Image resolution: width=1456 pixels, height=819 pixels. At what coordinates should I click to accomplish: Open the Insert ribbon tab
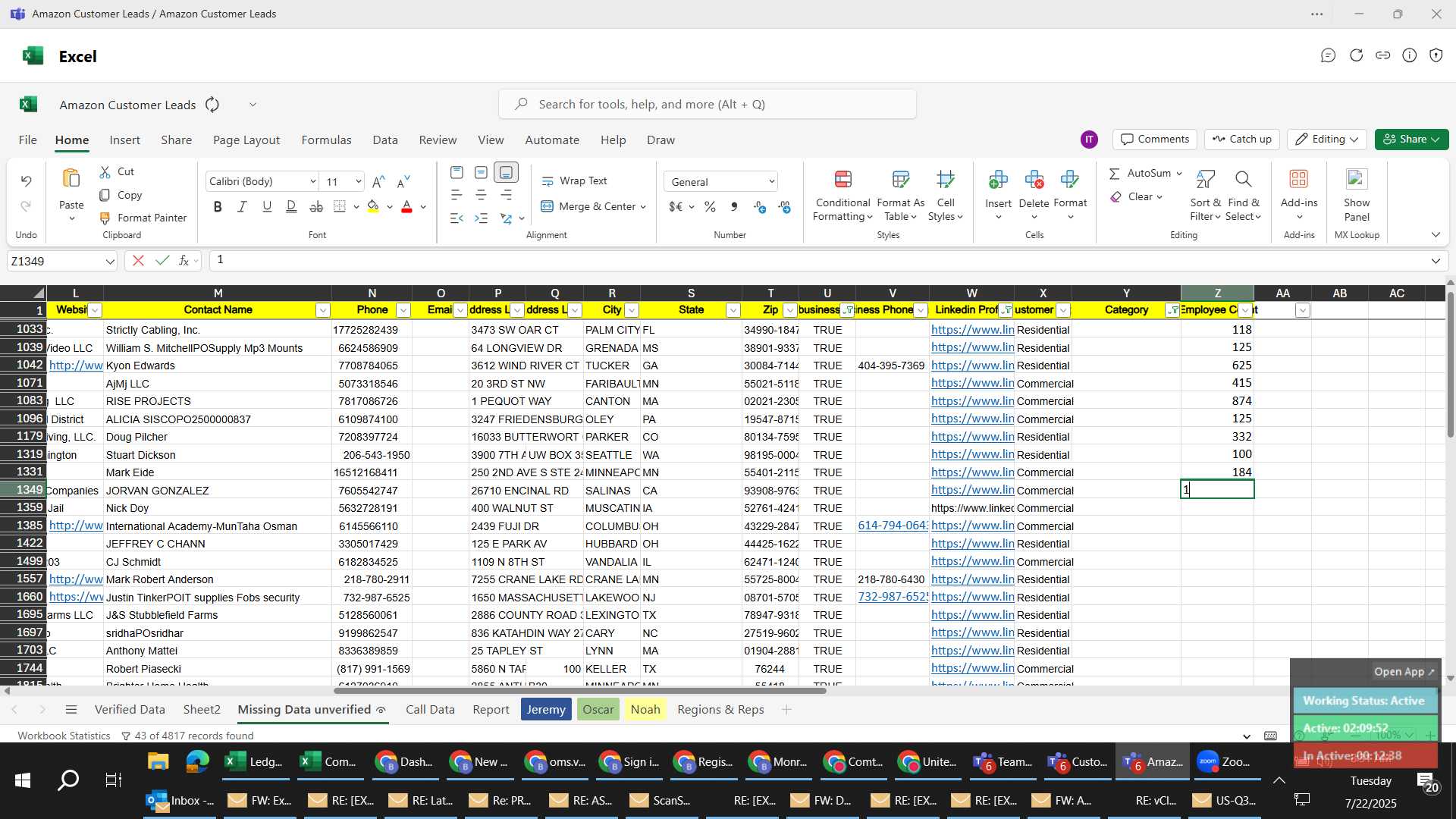(124, 140)
